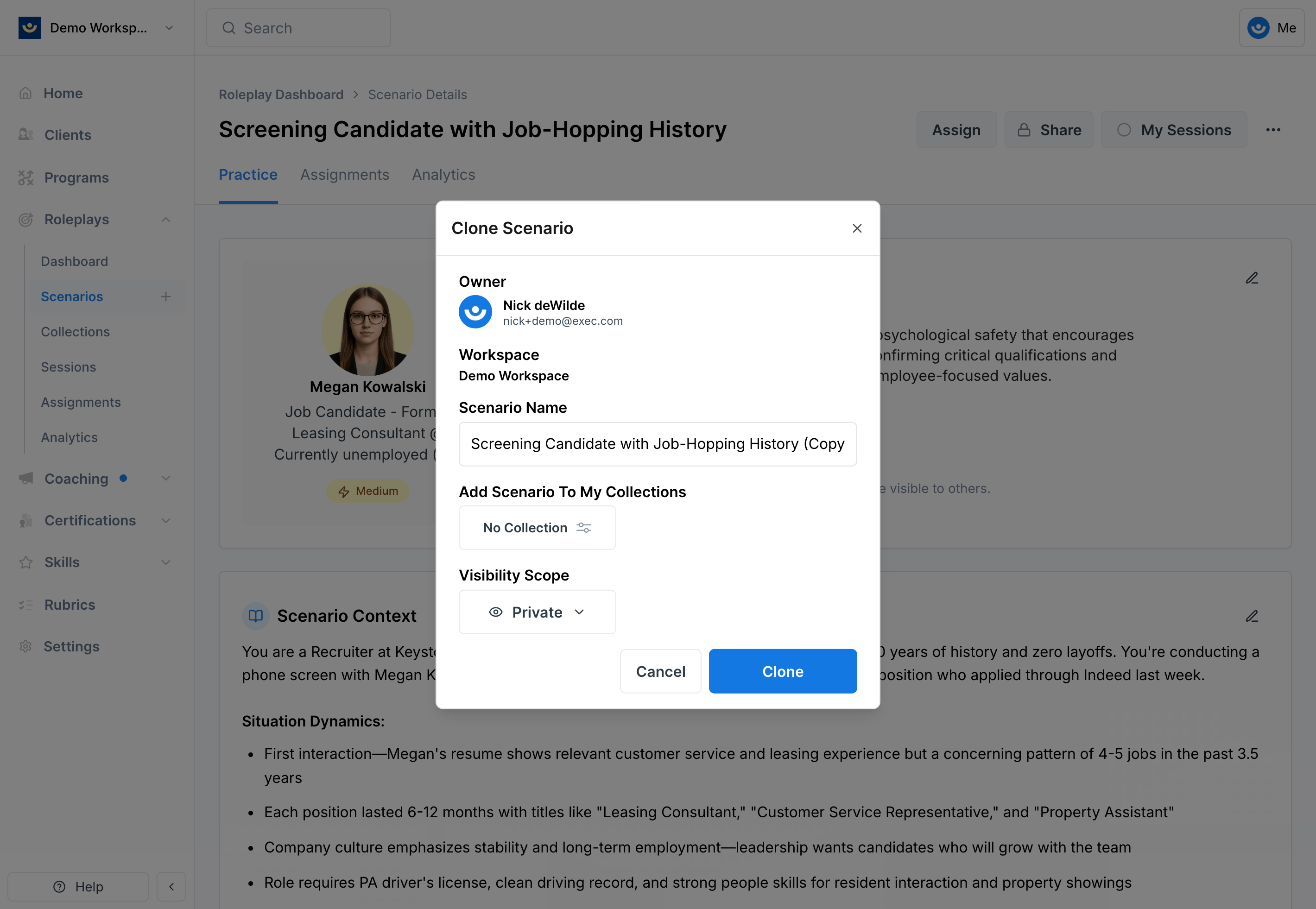Click the Me avatar icon

[x=1259, y=28]
